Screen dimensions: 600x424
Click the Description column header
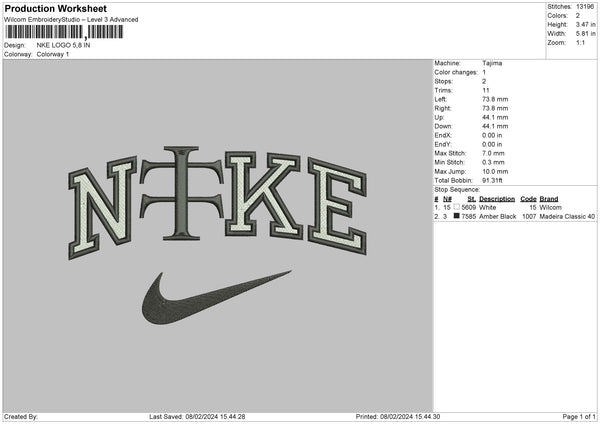coord(497,199)
